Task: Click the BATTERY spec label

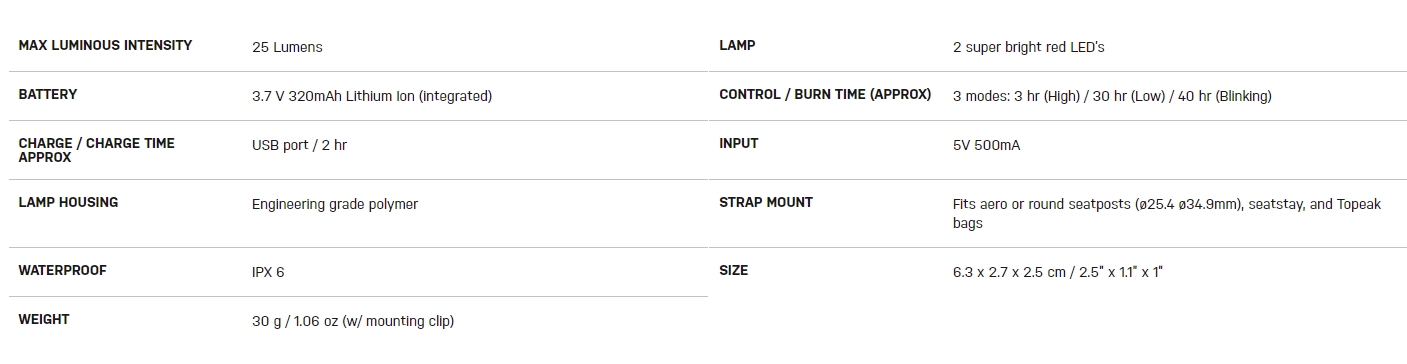Action: click(x=48, y=95)
